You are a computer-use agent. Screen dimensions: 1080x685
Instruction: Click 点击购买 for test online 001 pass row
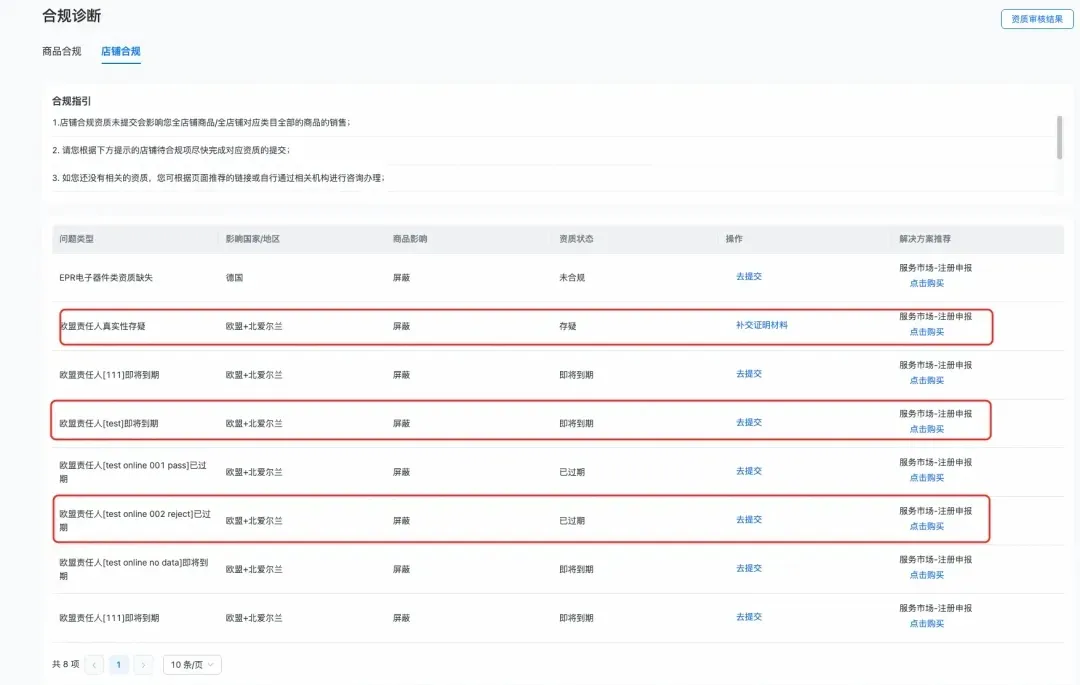(926, 478)
